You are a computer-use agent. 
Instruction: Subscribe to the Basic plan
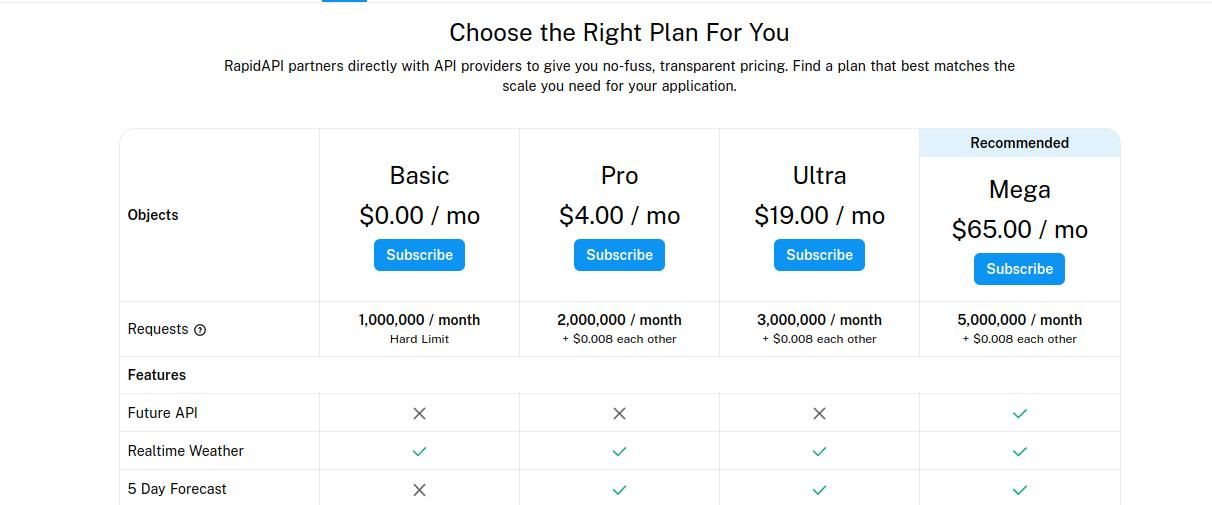click(419, 255)
